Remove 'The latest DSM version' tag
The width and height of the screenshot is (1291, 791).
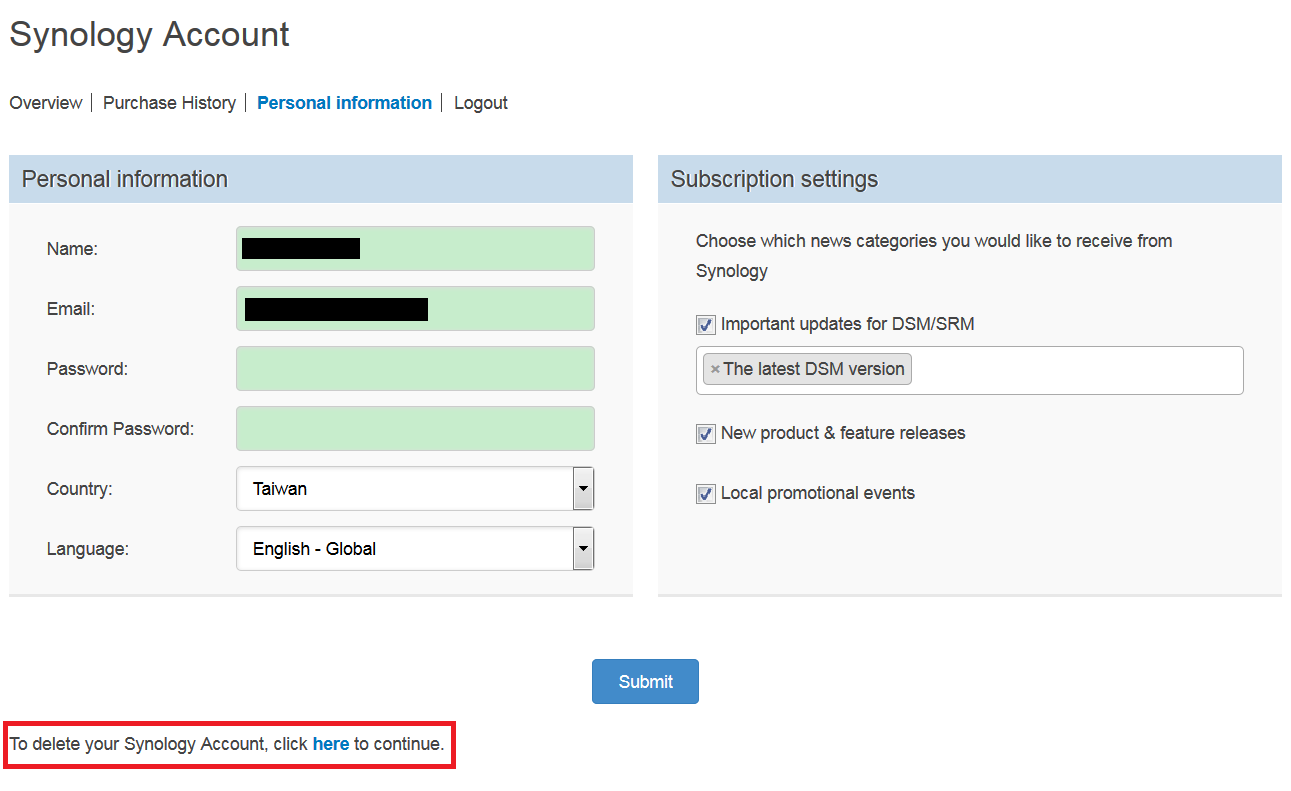715,369
